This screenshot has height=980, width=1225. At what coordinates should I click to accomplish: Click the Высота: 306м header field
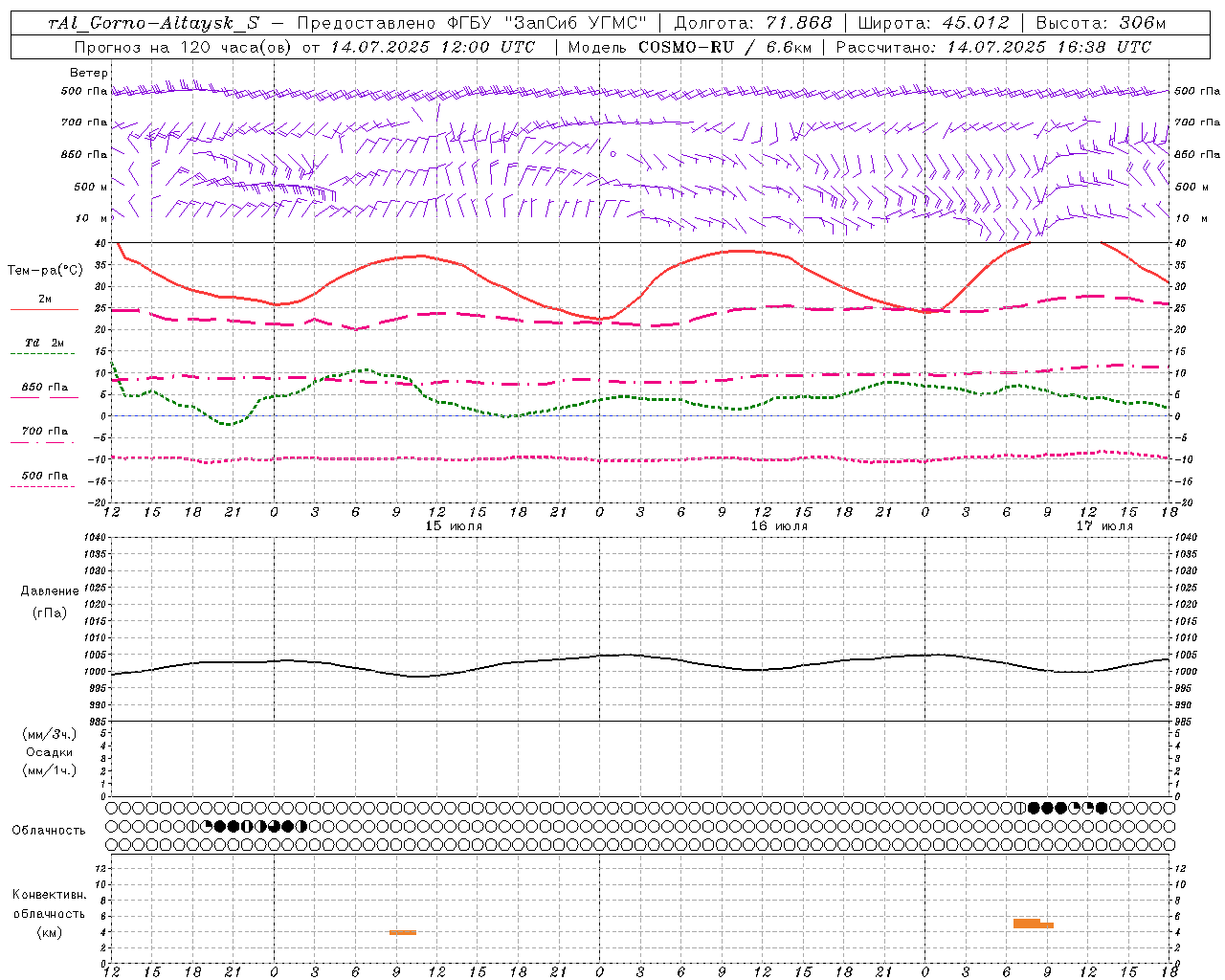[1101, 23]
